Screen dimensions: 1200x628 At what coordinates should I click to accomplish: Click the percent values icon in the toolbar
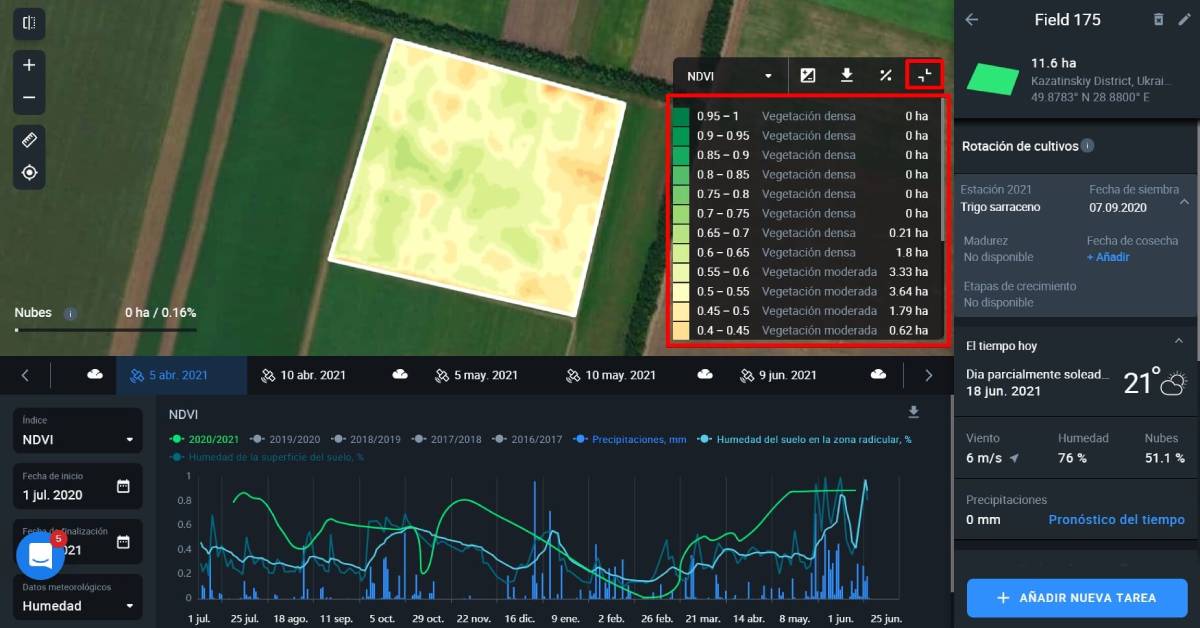pos(885,74)
